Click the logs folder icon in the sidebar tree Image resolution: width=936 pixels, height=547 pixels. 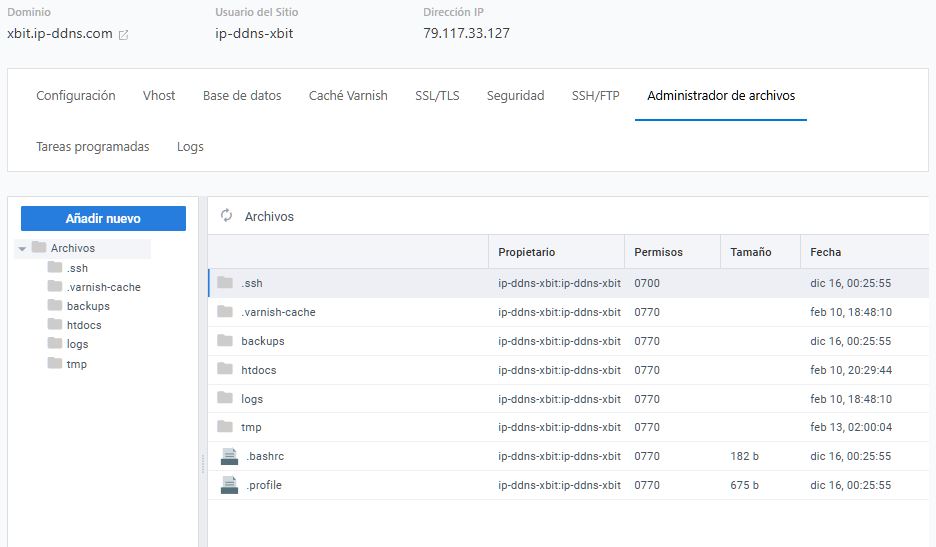coord(55,343)
